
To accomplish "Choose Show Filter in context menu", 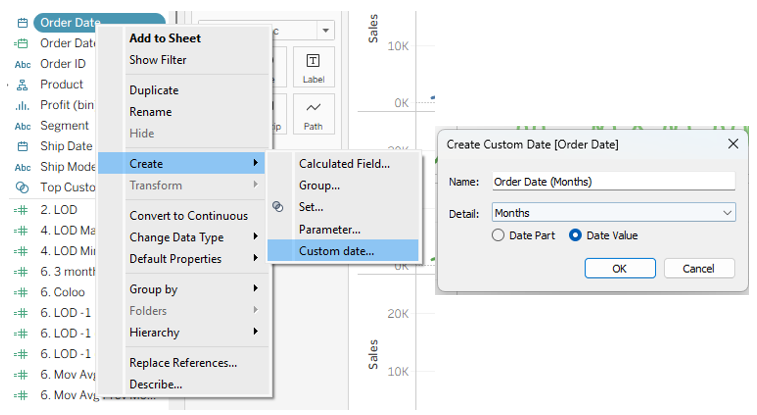I will click(x=158, y=60).
